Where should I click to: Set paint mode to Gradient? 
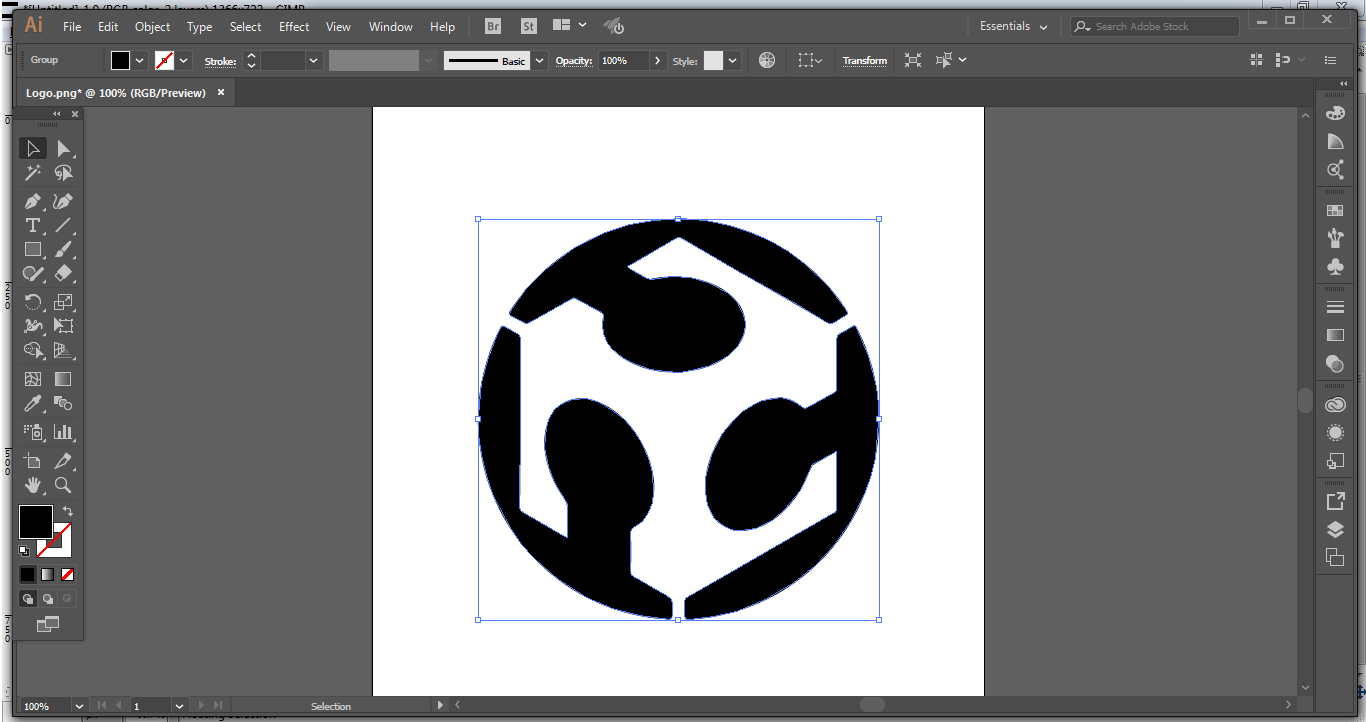point(47,575)
